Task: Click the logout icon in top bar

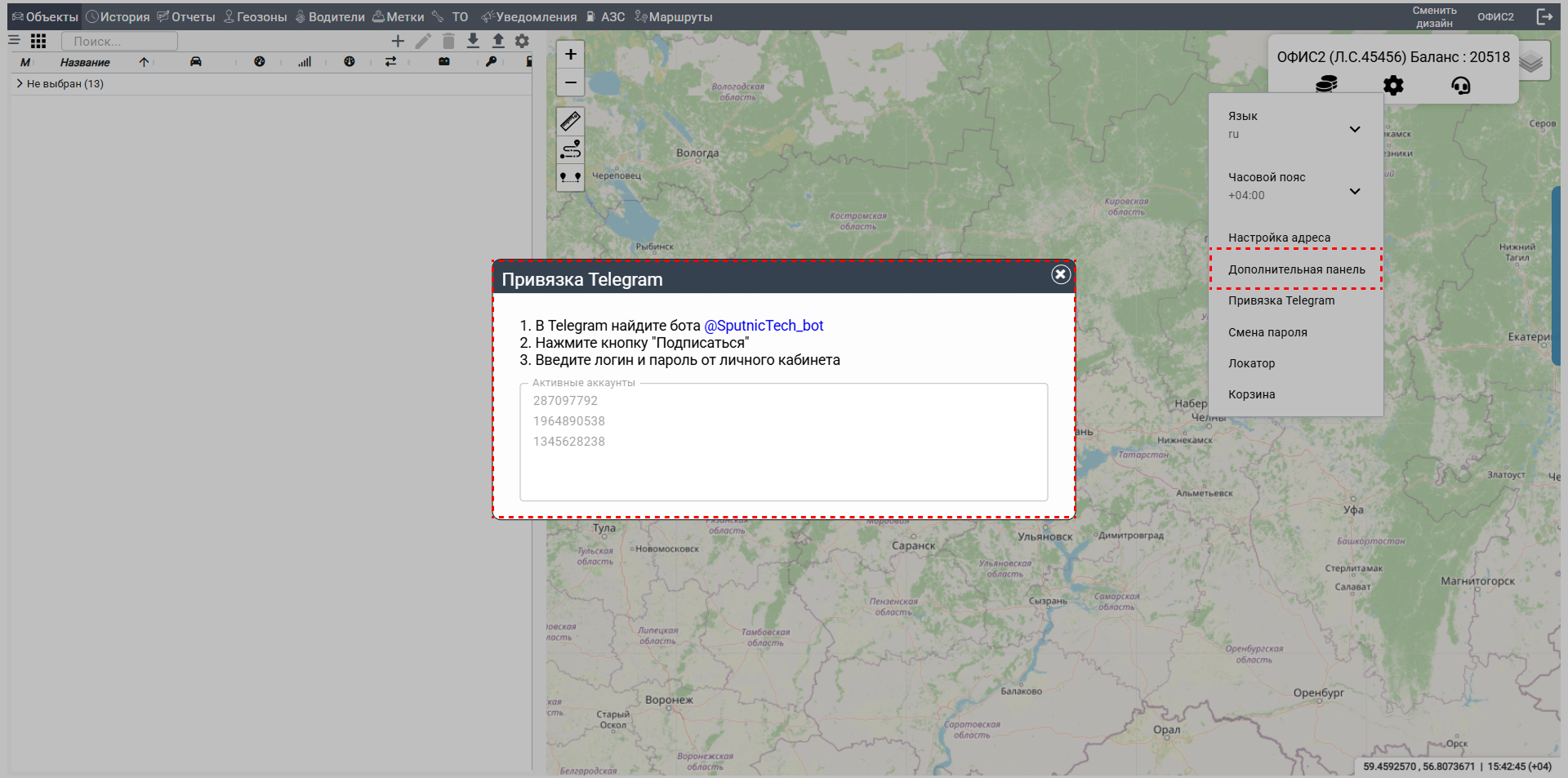Action: point(1544,17)
